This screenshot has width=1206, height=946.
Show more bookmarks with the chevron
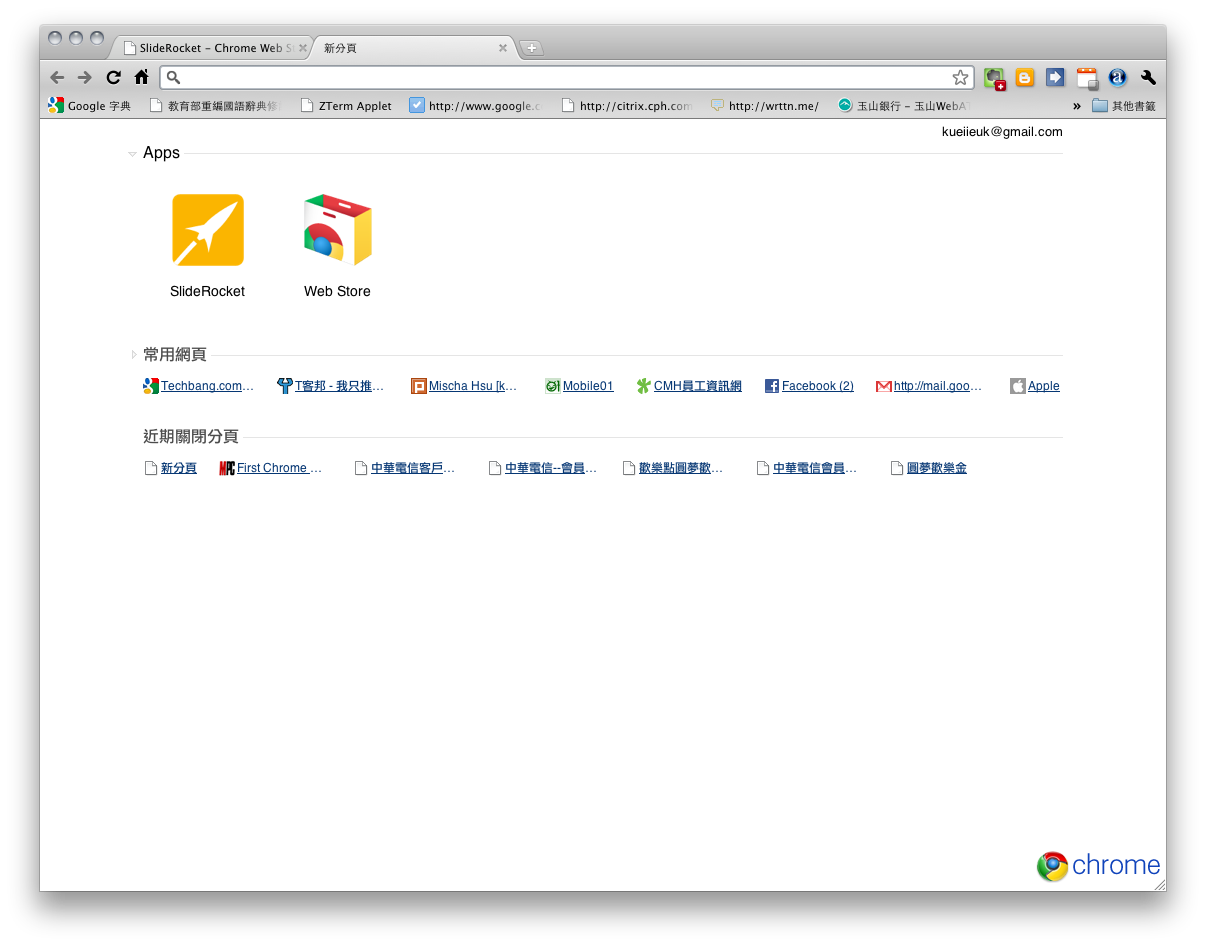click(x=1077, y=106)
